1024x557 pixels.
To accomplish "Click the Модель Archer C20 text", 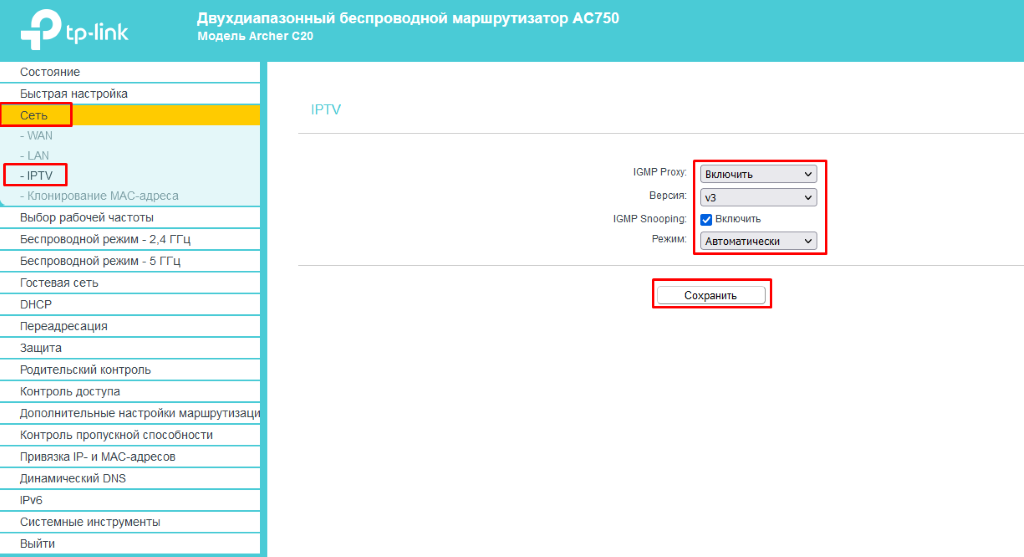I will point(255,36).
